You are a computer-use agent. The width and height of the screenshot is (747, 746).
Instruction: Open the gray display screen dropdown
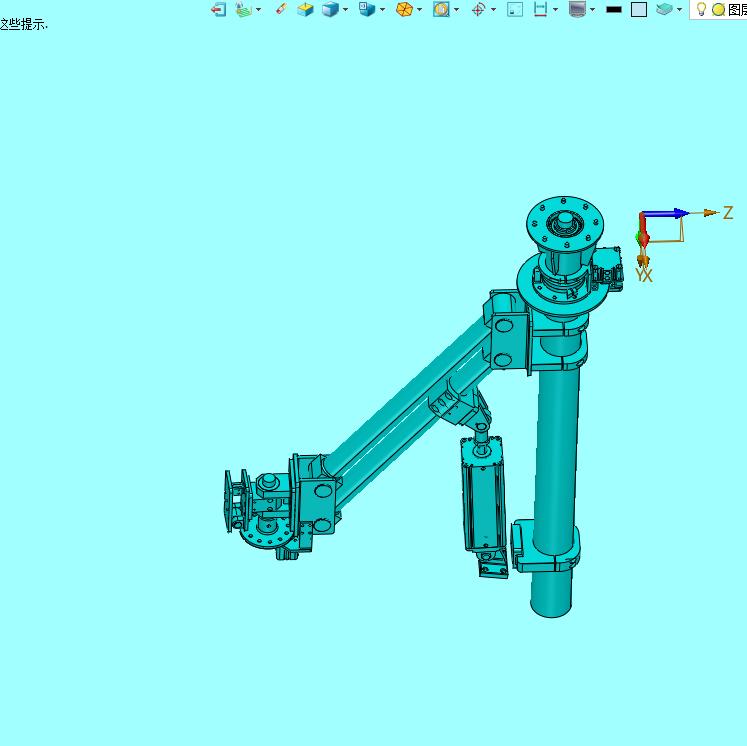(593, 10)
